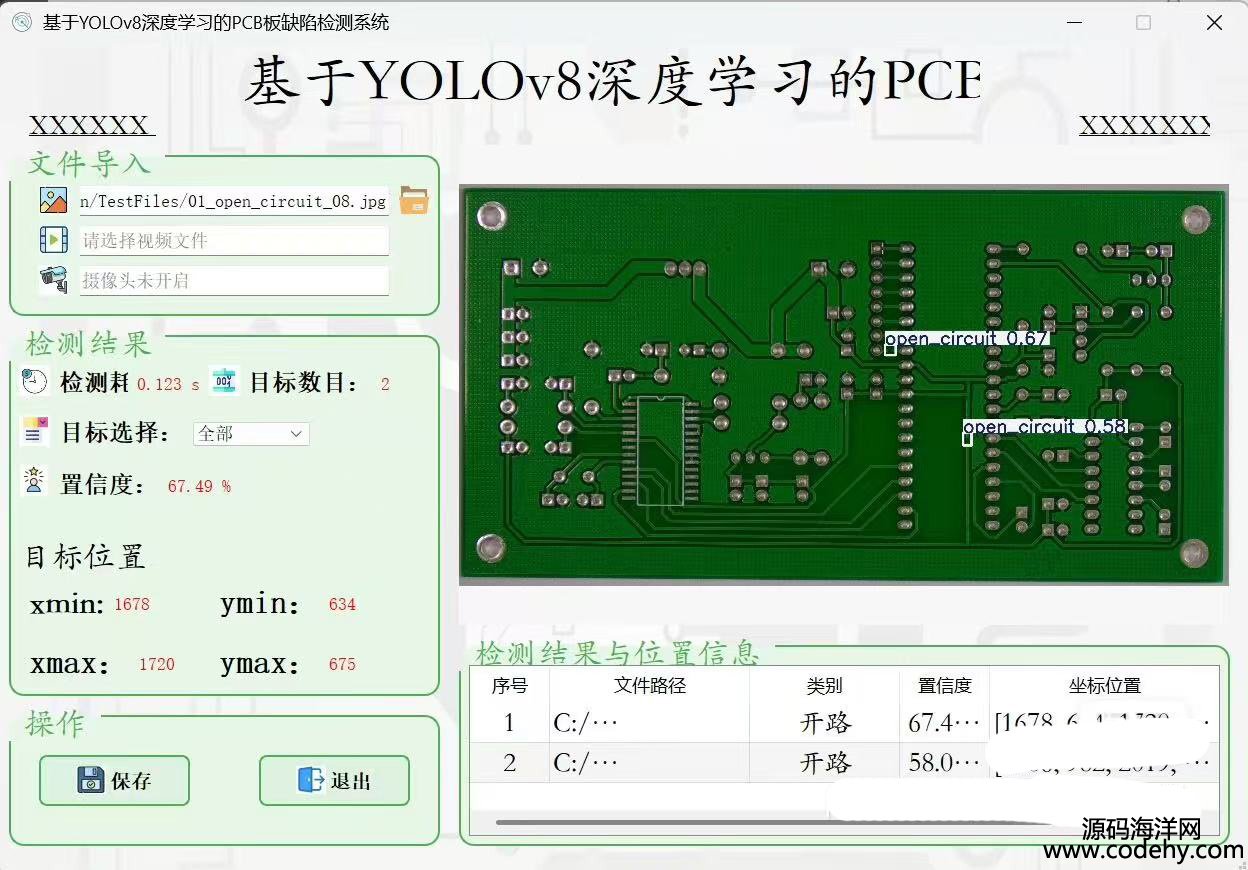Click the 坐标位置 column header

coord(1104,686)
